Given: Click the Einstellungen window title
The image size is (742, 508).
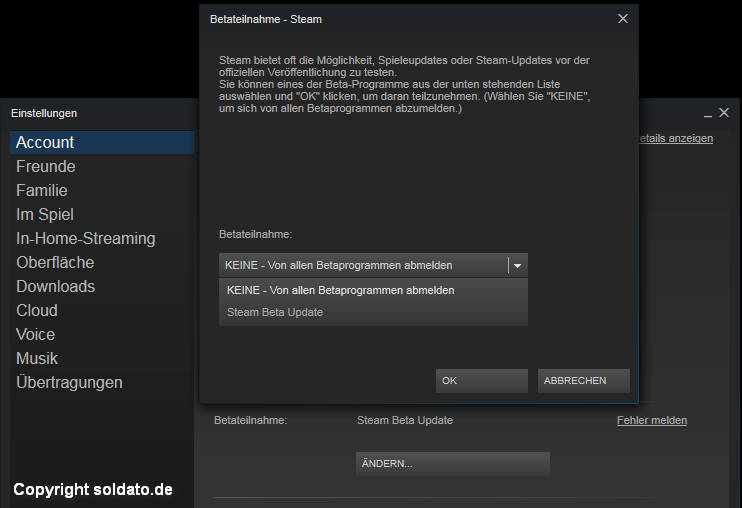Looking at the screenshot, I should (x=44, y=114).
